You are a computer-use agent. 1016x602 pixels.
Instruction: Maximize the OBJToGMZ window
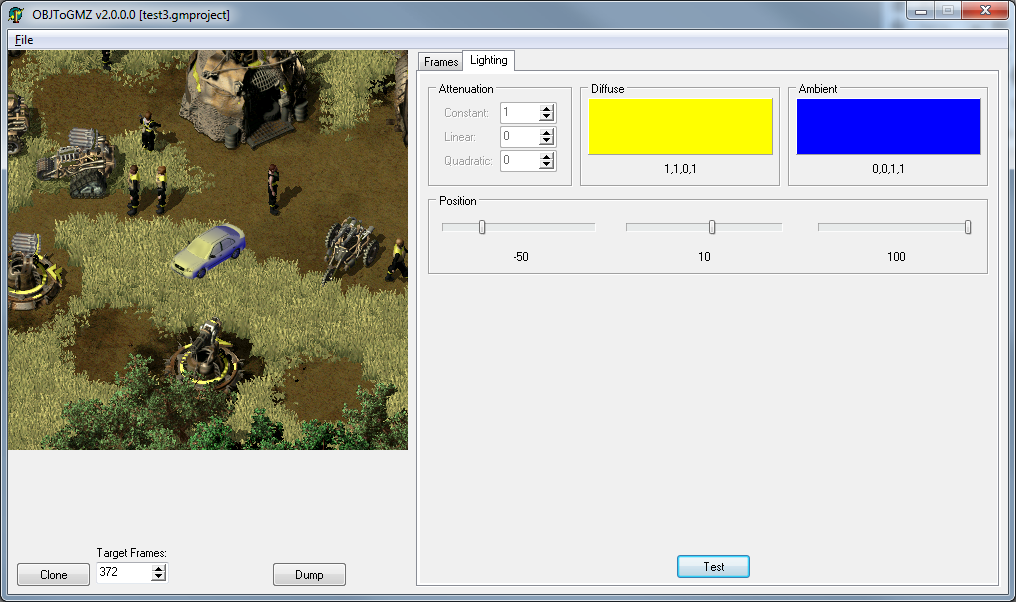(x=948, y=11)
